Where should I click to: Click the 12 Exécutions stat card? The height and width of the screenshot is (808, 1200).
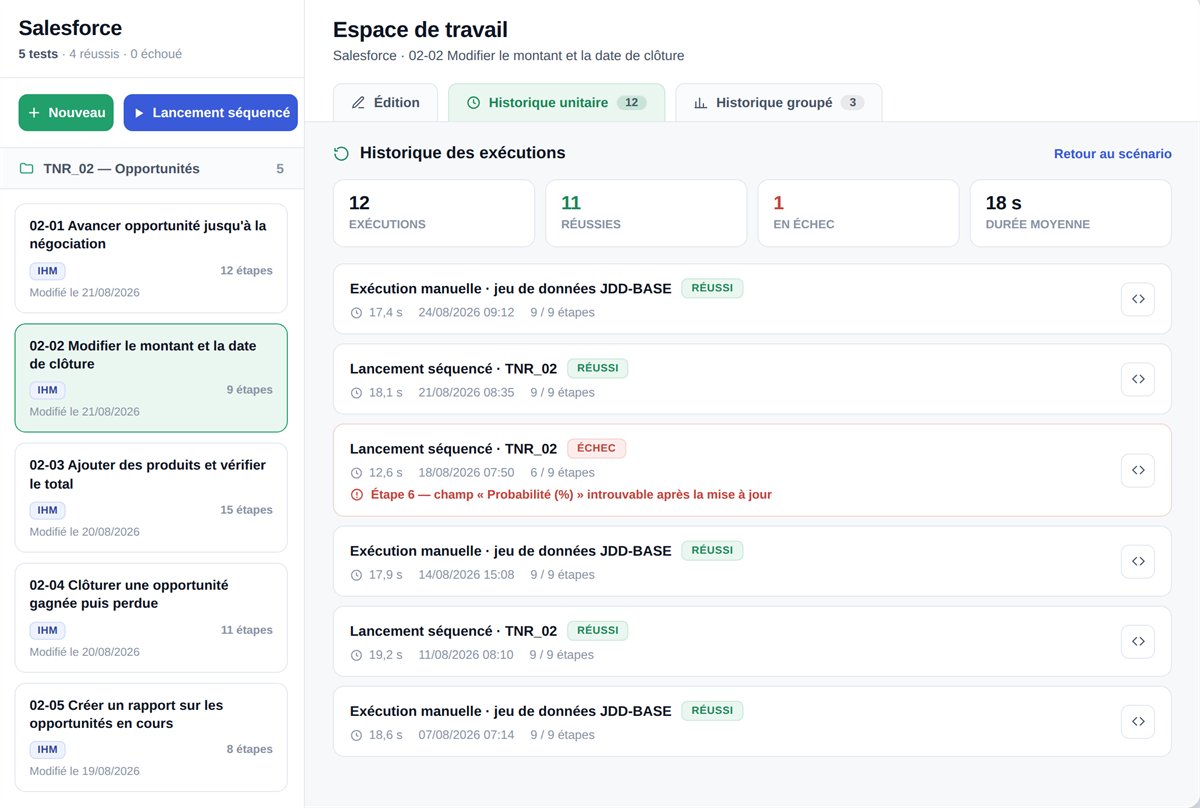[x=434, y=213]
